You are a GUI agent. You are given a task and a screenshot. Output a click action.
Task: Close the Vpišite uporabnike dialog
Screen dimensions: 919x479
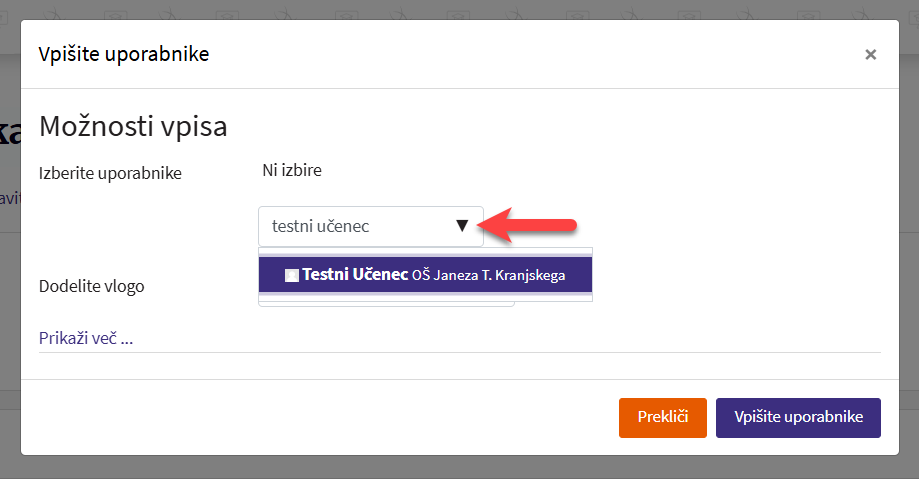coord(870,55)
